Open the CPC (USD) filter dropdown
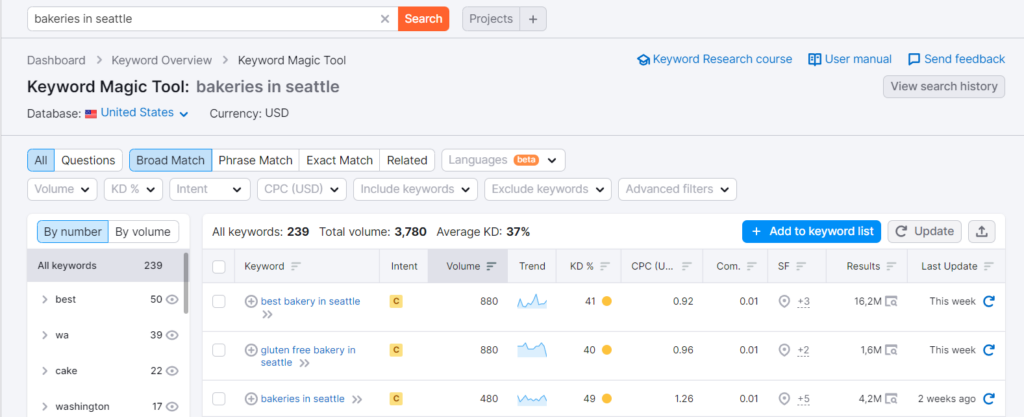1024x417 pixels. pyautogui.click(x=302, y=189)
